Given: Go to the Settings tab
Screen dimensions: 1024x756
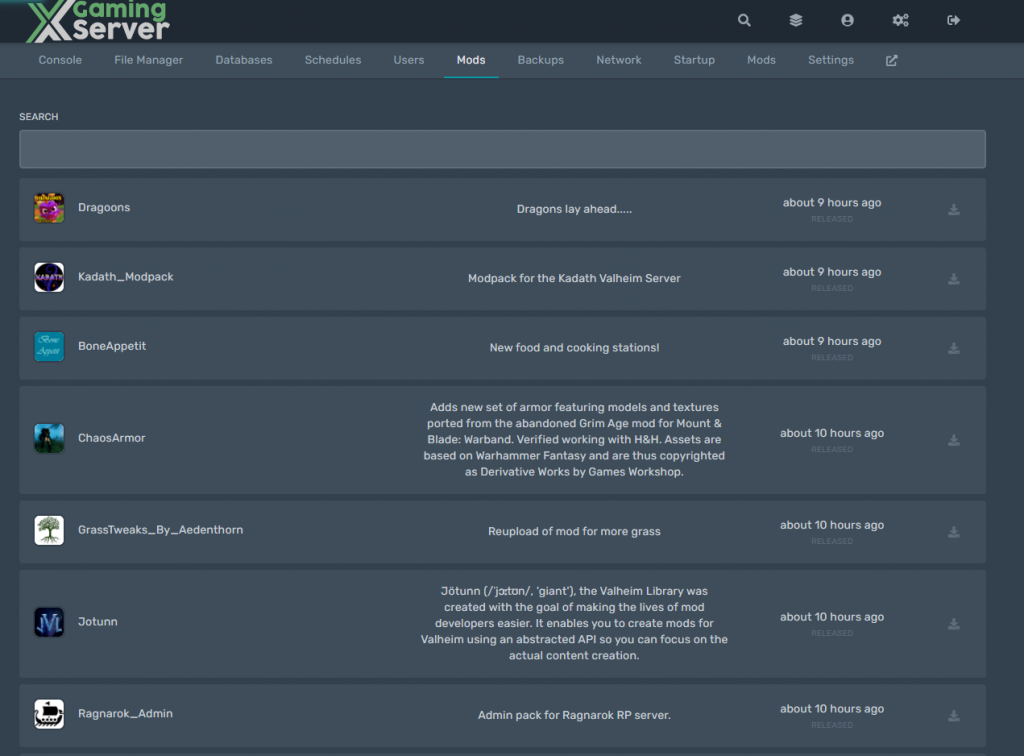Looking at the screenshot, I should [831, 60].
